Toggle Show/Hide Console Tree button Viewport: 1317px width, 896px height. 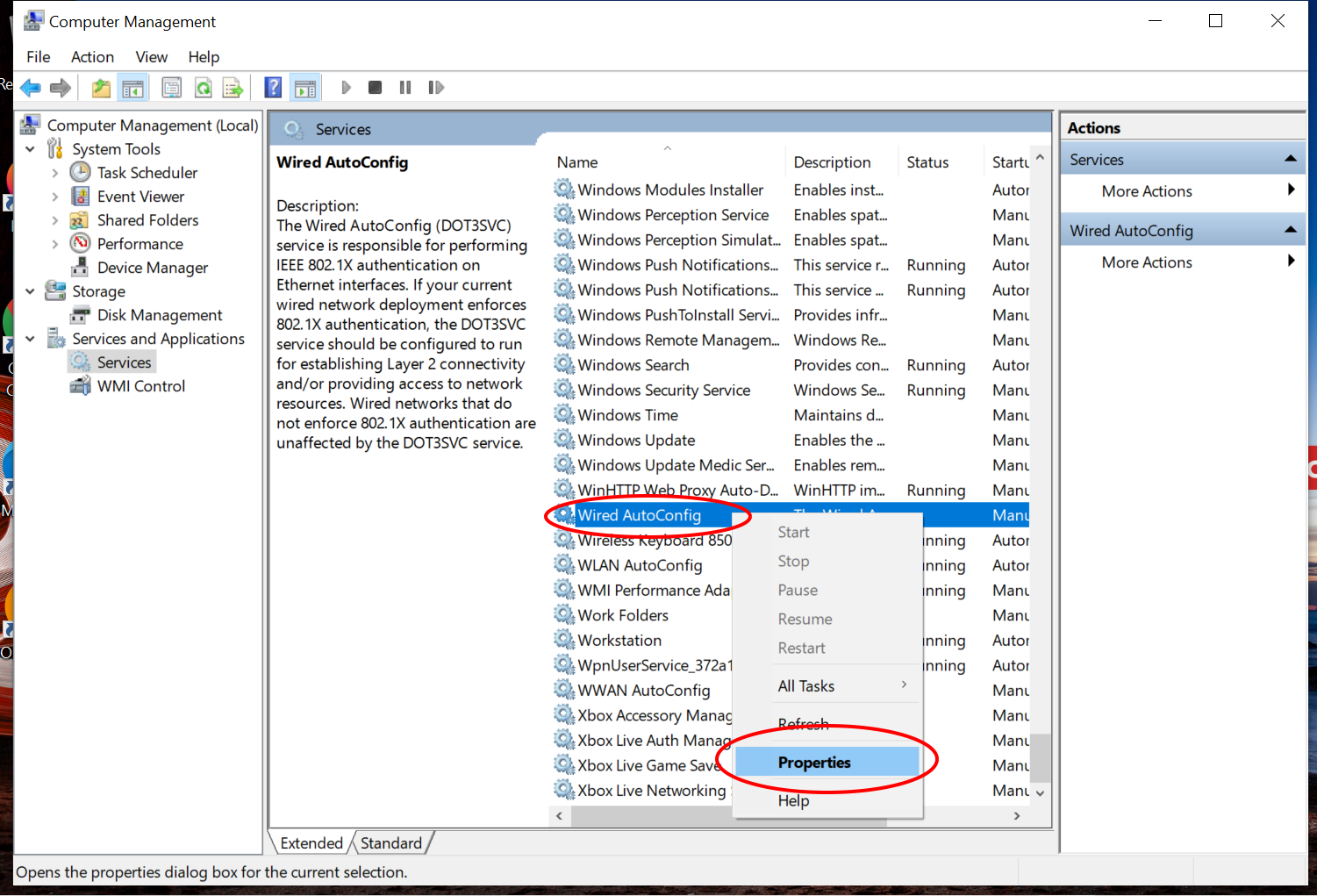(132, 88)
